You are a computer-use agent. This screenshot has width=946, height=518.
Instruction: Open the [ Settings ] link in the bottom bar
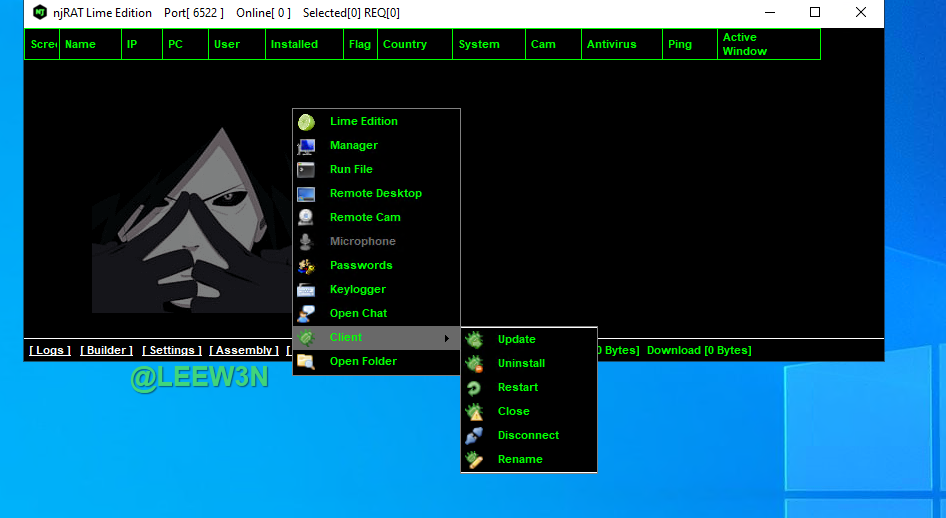[171, 350]
